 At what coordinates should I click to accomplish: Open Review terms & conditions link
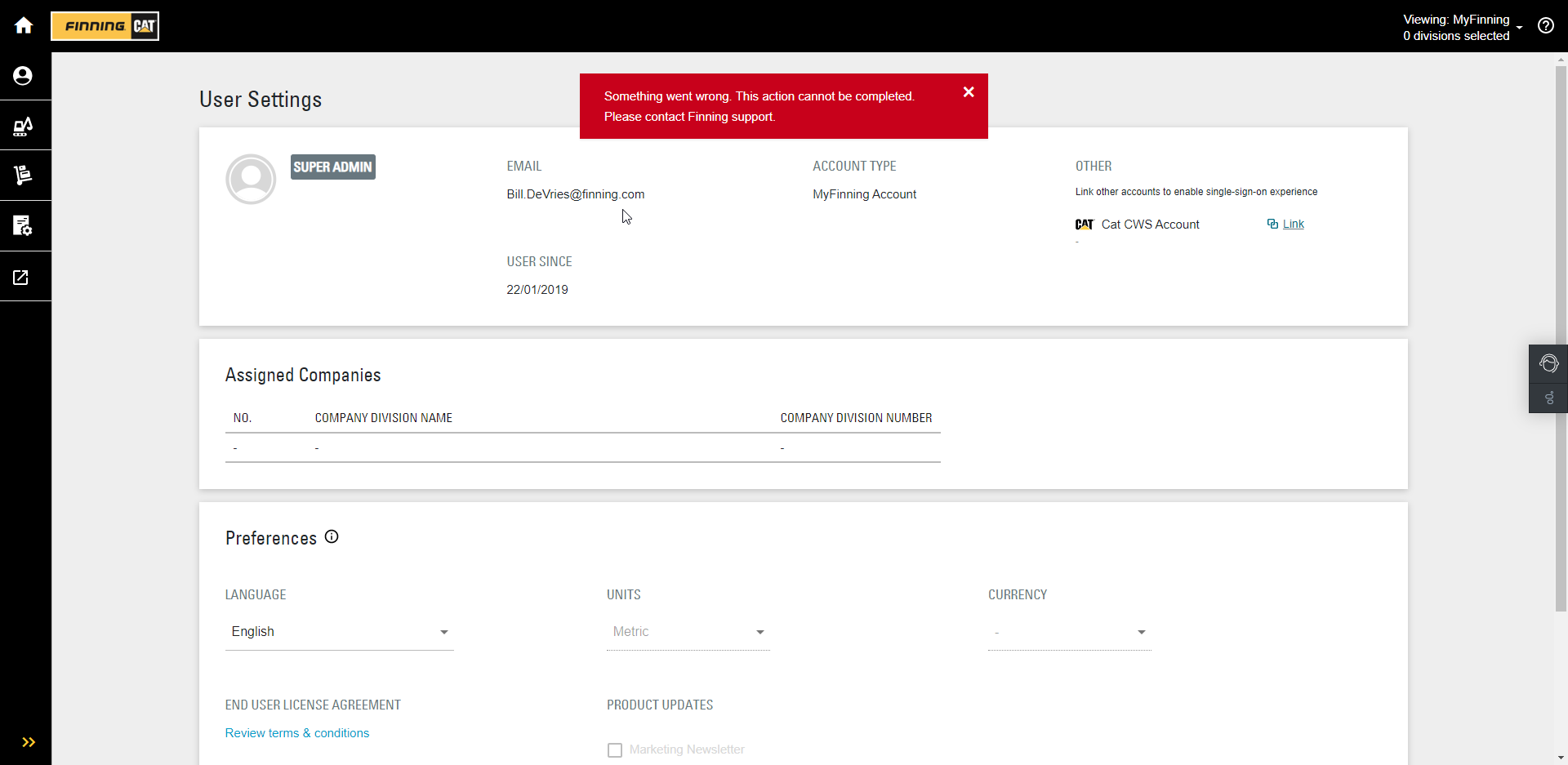point(297,733)
